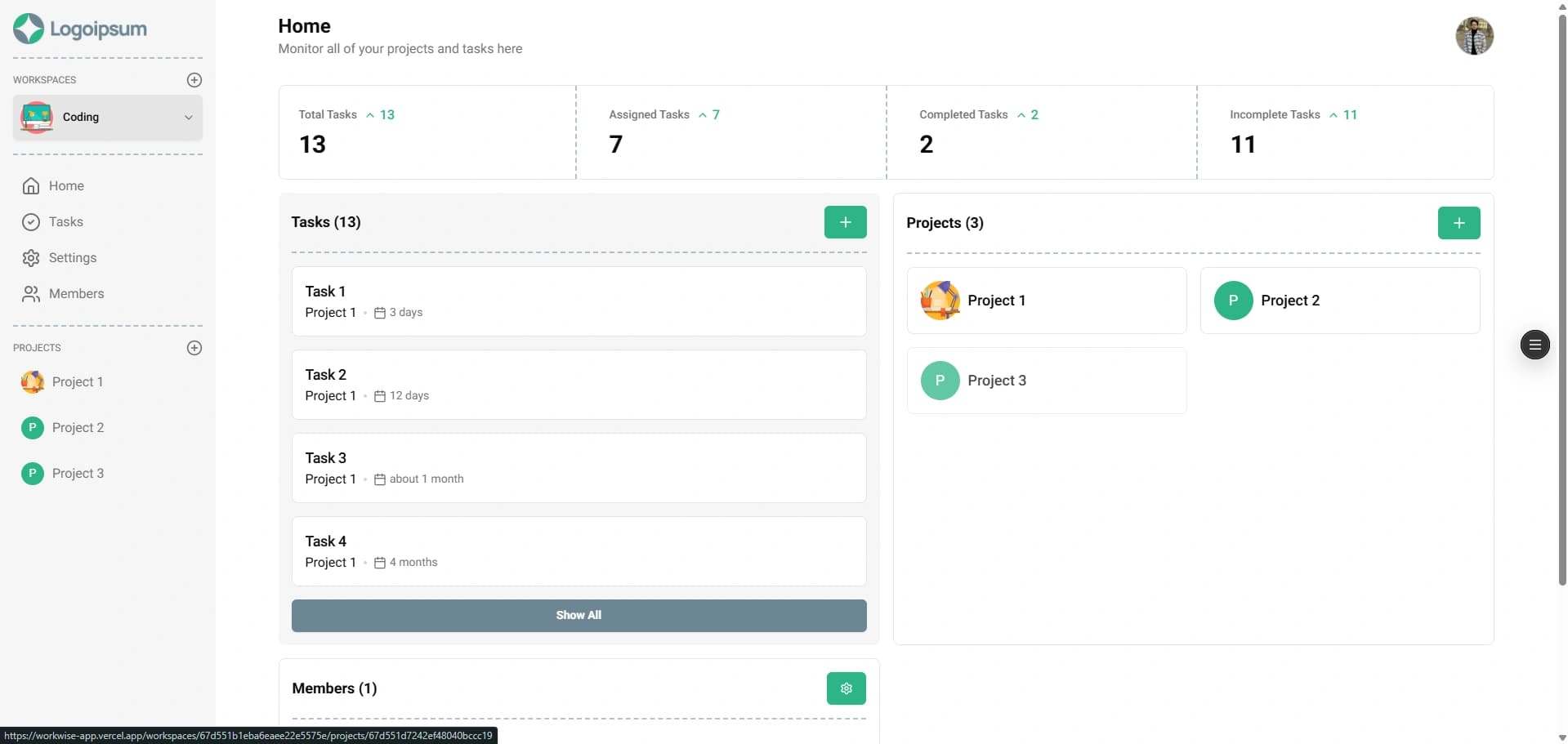
Task: Click the calendar icon on Task 1
Action: point(378,312)
